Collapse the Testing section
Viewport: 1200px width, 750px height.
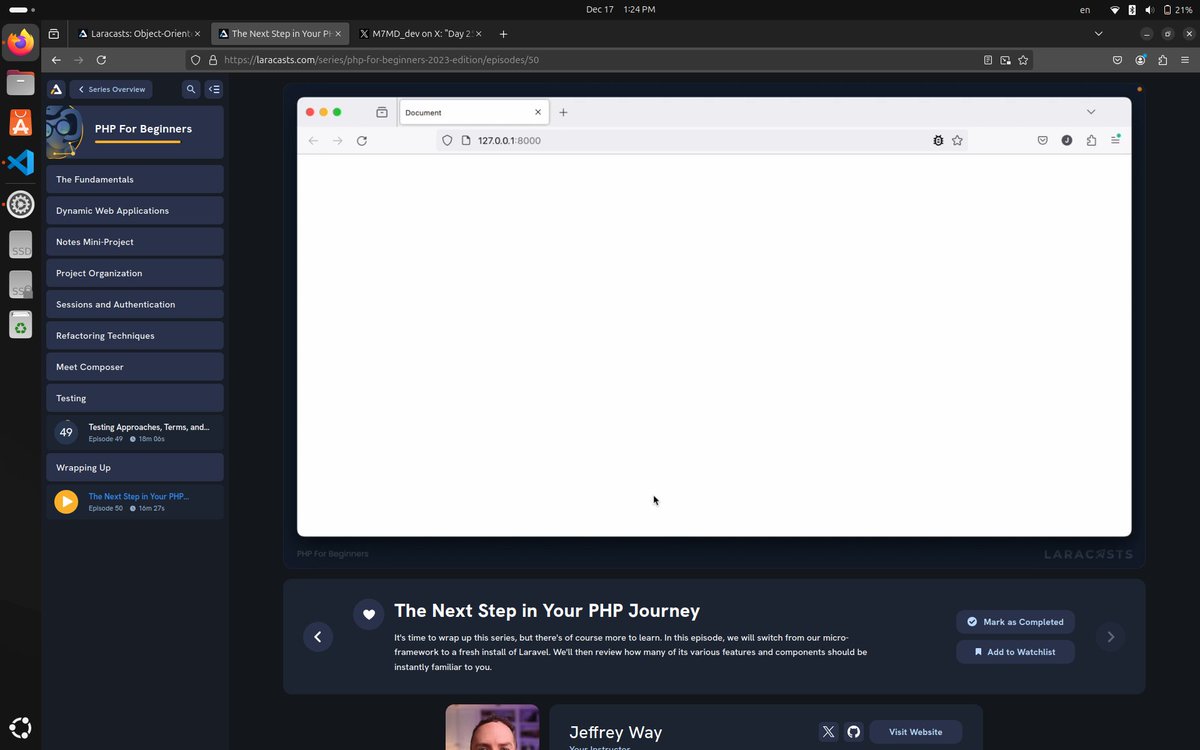[135, 398]
